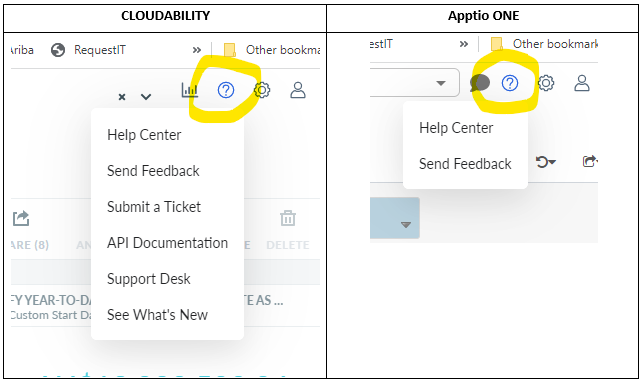Expand the Cloudability chevron down arrow
The height and width of the screenshot is (385, 644).
click(x=146, y=97)
